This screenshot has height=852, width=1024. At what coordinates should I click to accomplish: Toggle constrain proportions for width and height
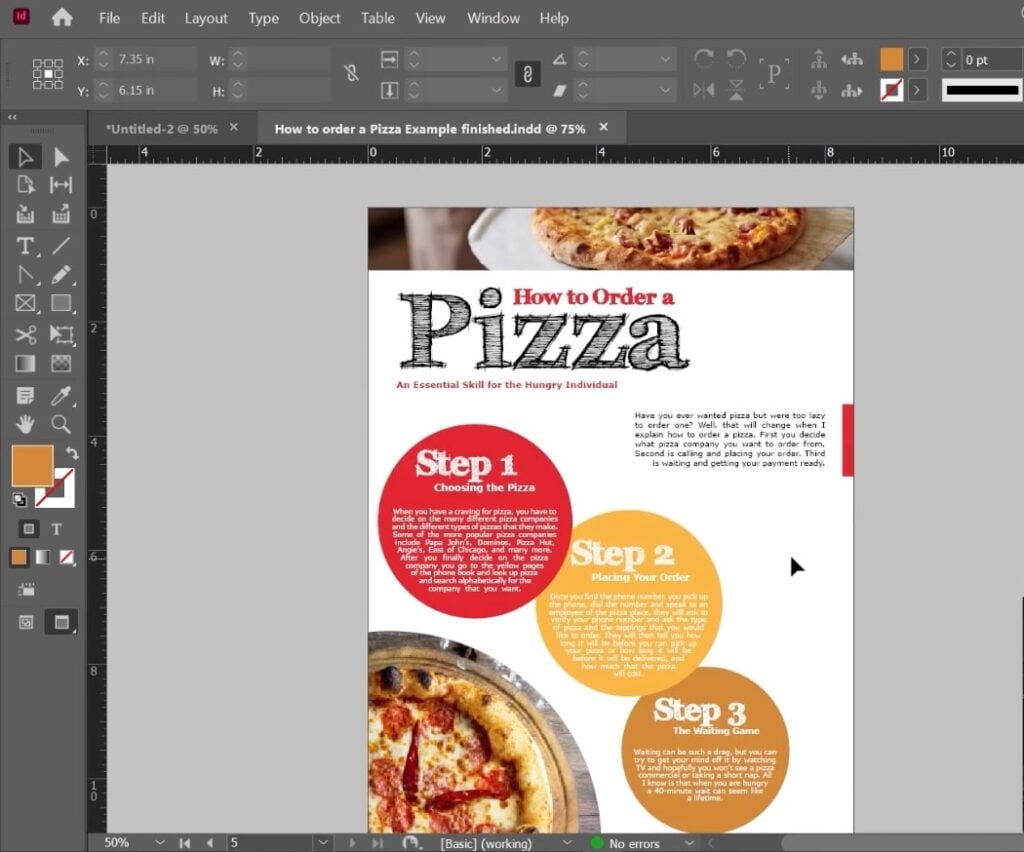[x=351, y=72]
